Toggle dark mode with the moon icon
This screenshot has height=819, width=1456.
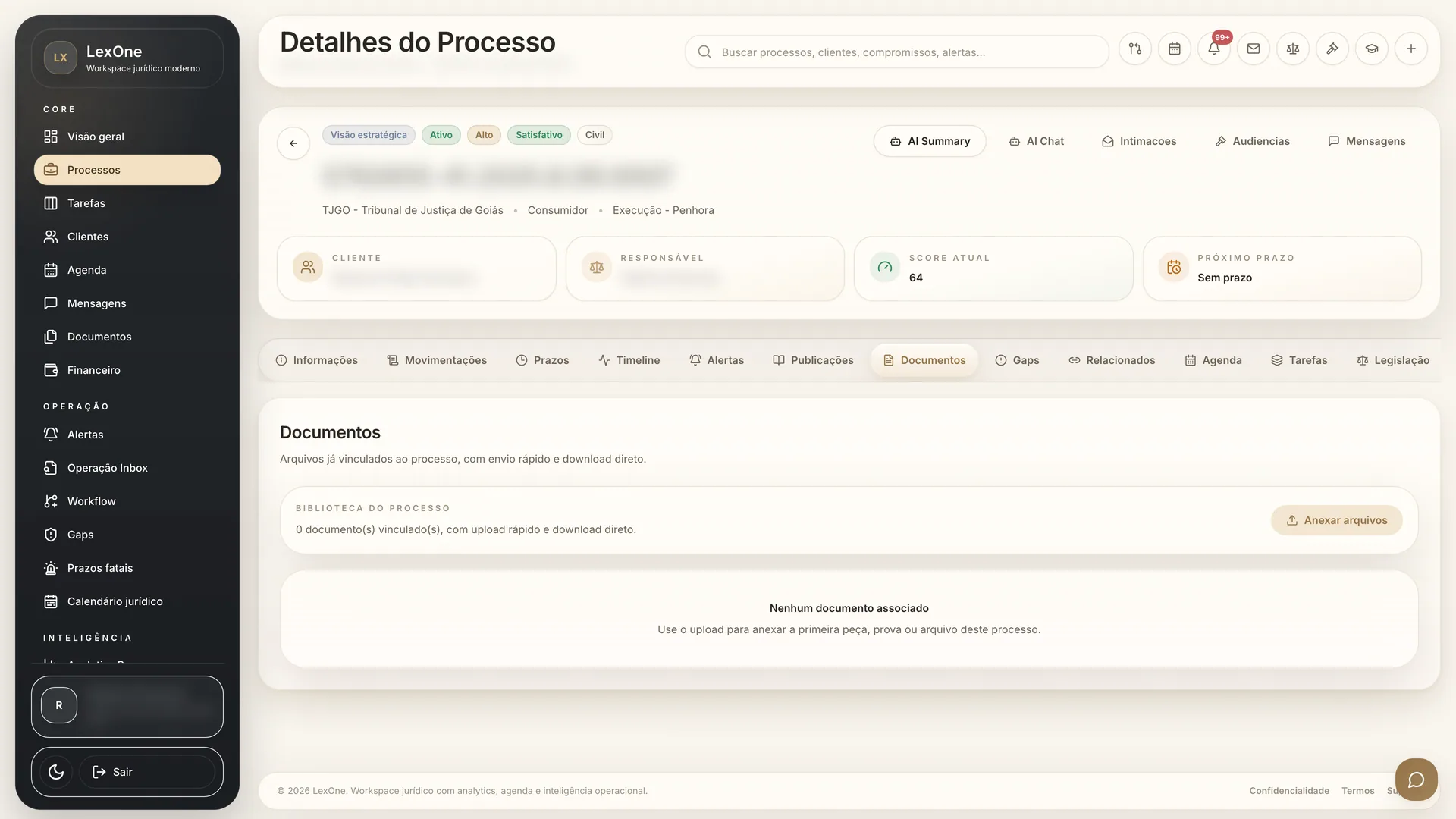click(56, 772)
